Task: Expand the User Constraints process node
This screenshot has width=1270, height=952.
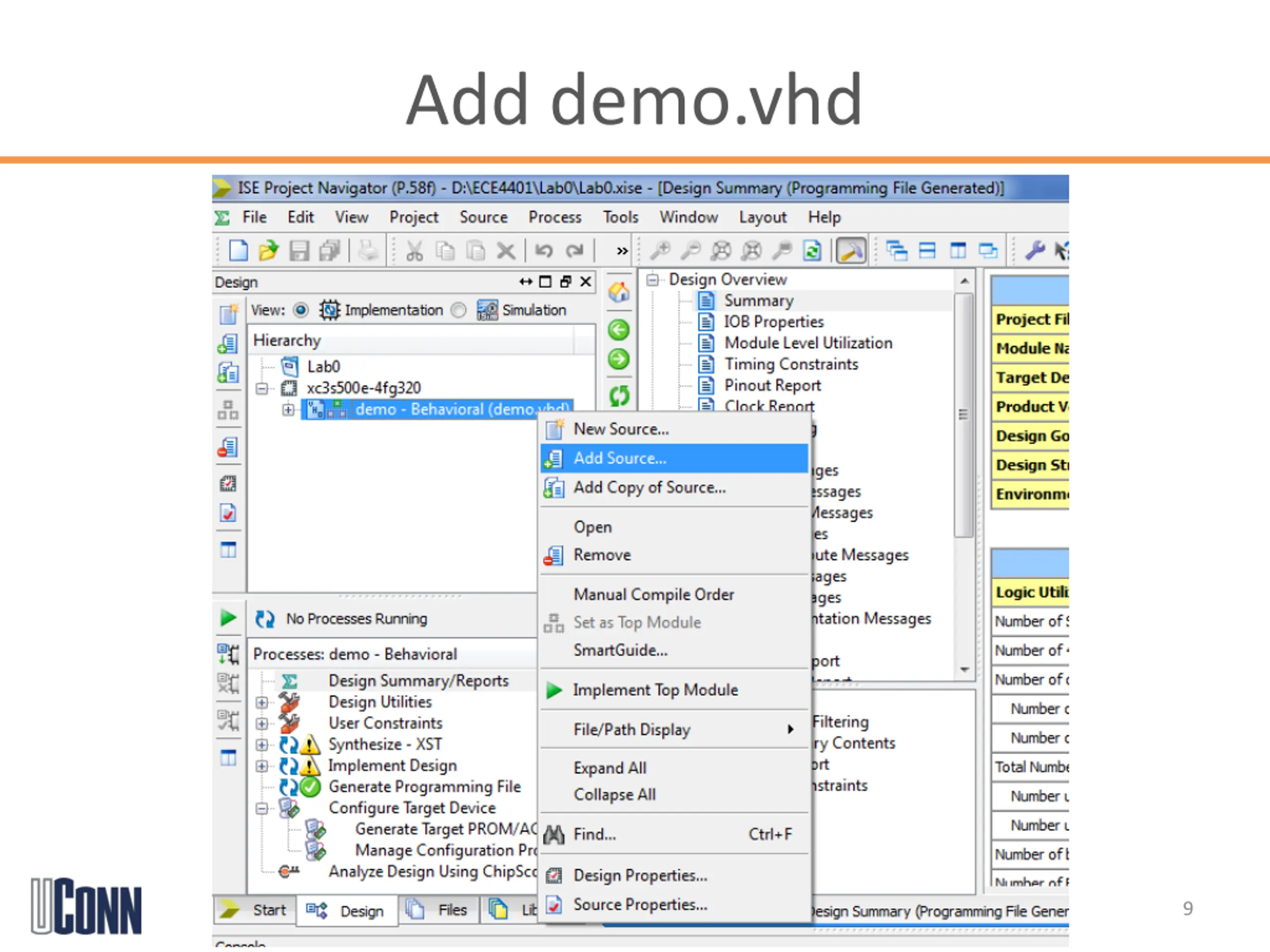Action: tap(261, 723)
